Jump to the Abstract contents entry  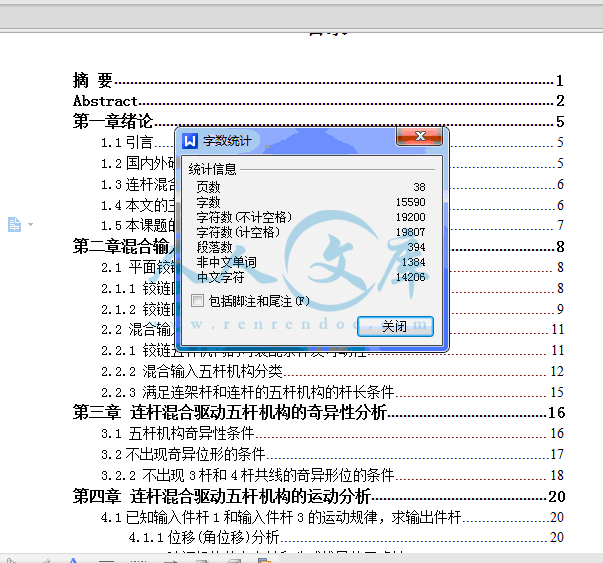click(318, 101)
